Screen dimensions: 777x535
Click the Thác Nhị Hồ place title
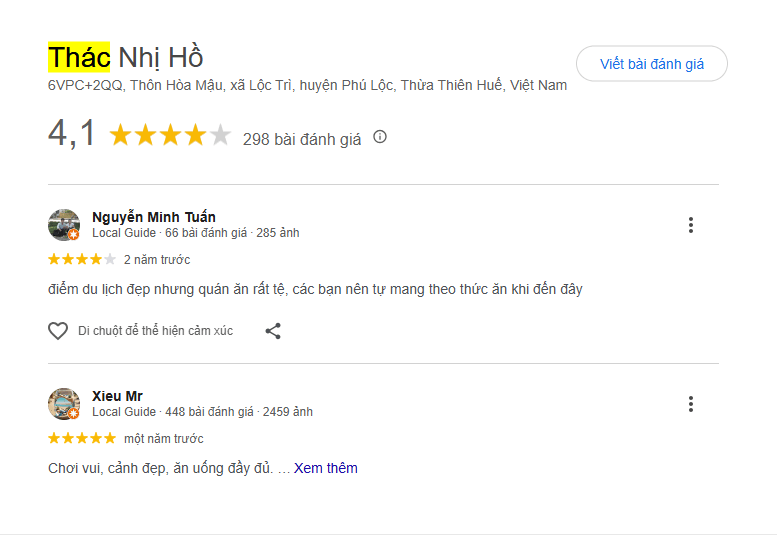[126, 57]
